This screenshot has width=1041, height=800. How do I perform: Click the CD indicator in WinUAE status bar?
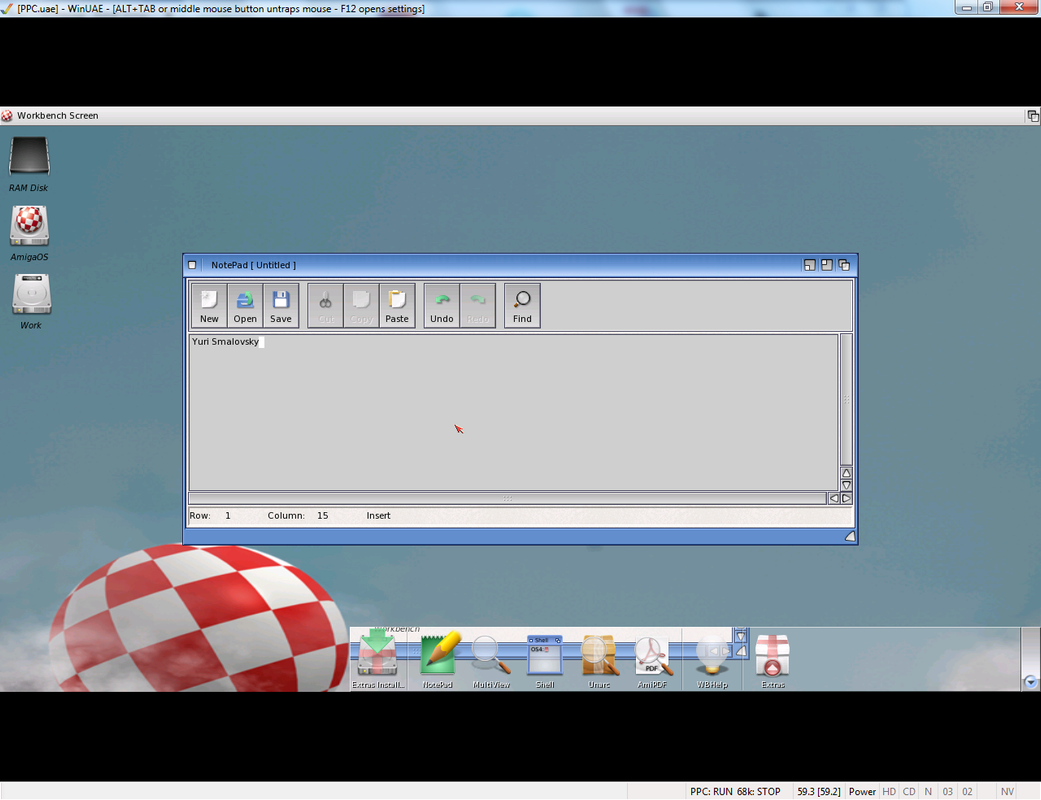pos(909,791)
